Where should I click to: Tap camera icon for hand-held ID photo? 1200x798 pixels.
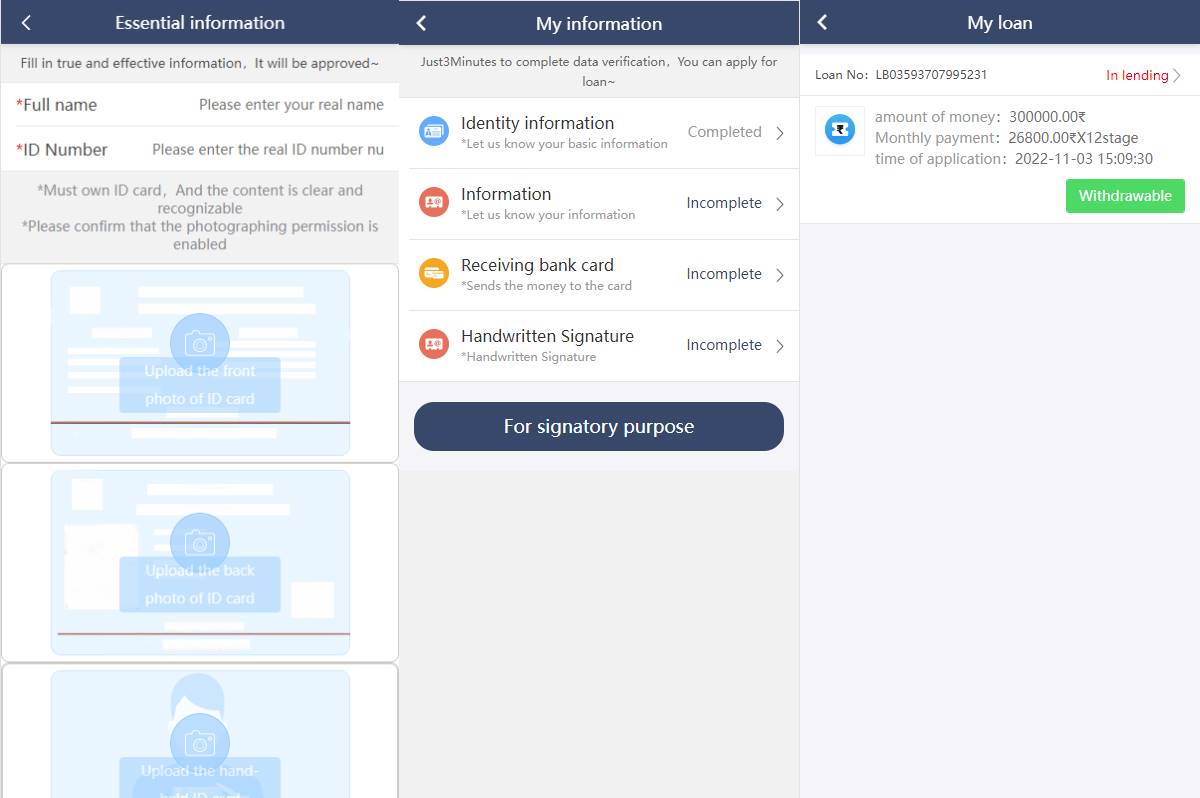click(x=200, y=743)
